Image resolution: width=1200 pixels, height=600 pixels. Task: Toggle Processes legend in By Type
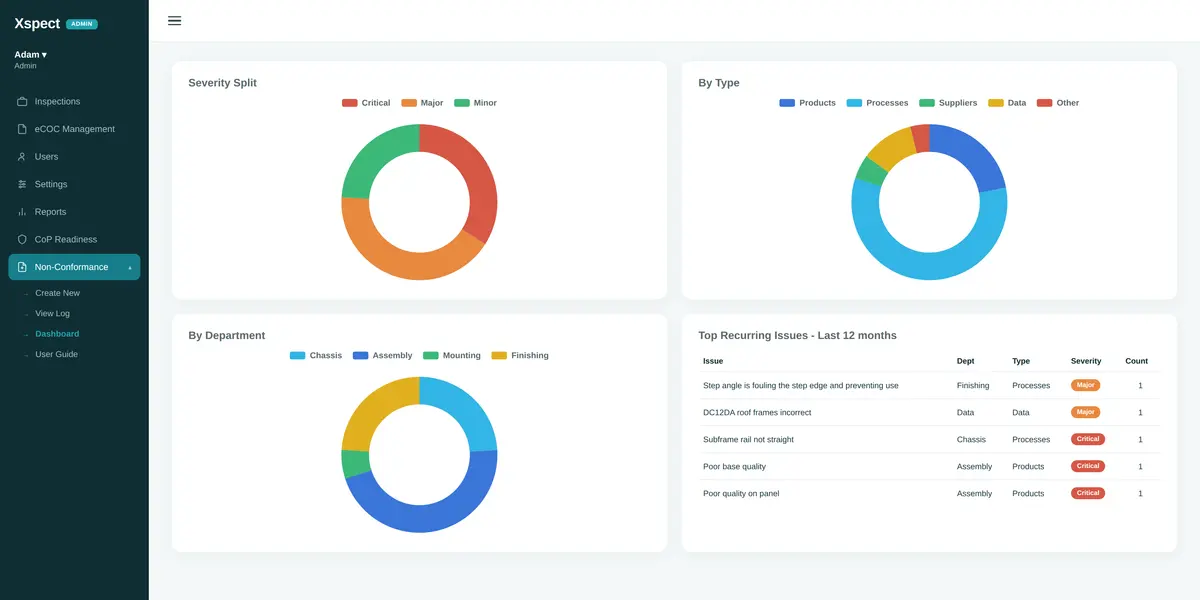(877, 103)
